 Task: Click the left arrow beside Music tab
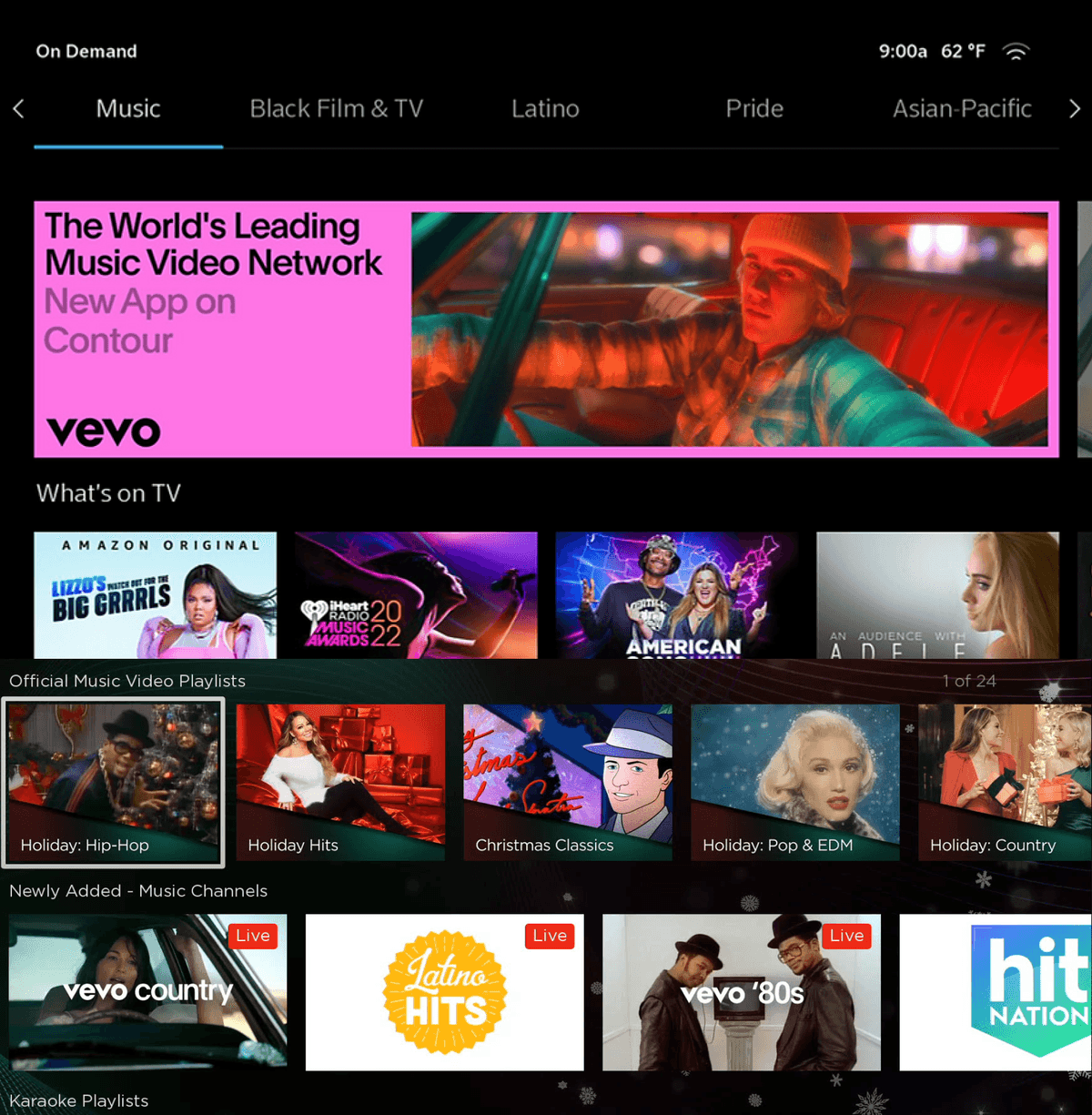point(18,109)
